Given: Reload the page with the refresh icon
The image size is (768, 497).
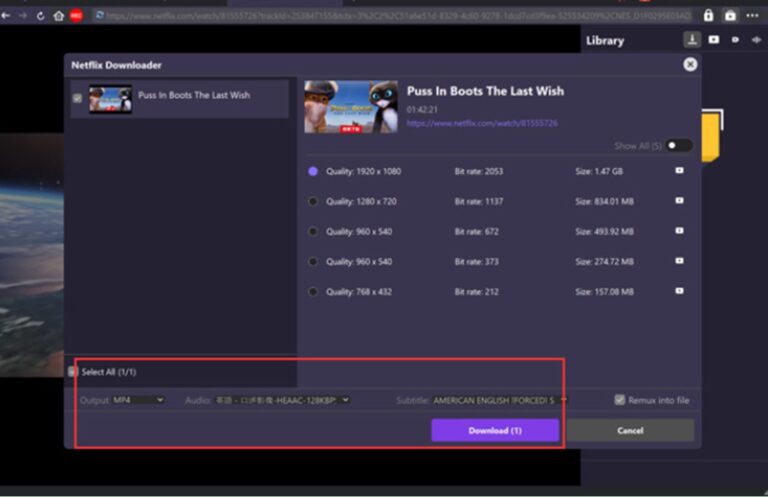Looking at the screenshot, I should tap(41, 16).
